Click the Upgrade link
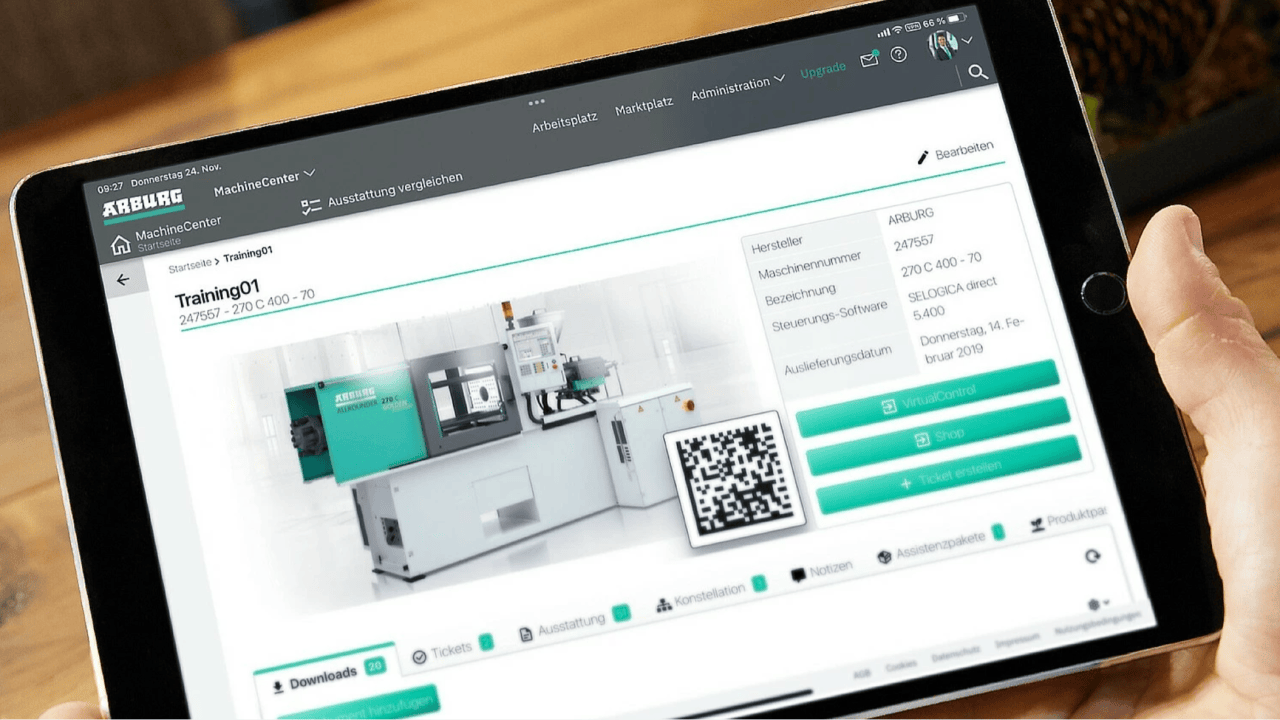Viewport: 1280px width, 720px height. pos(823,72)
